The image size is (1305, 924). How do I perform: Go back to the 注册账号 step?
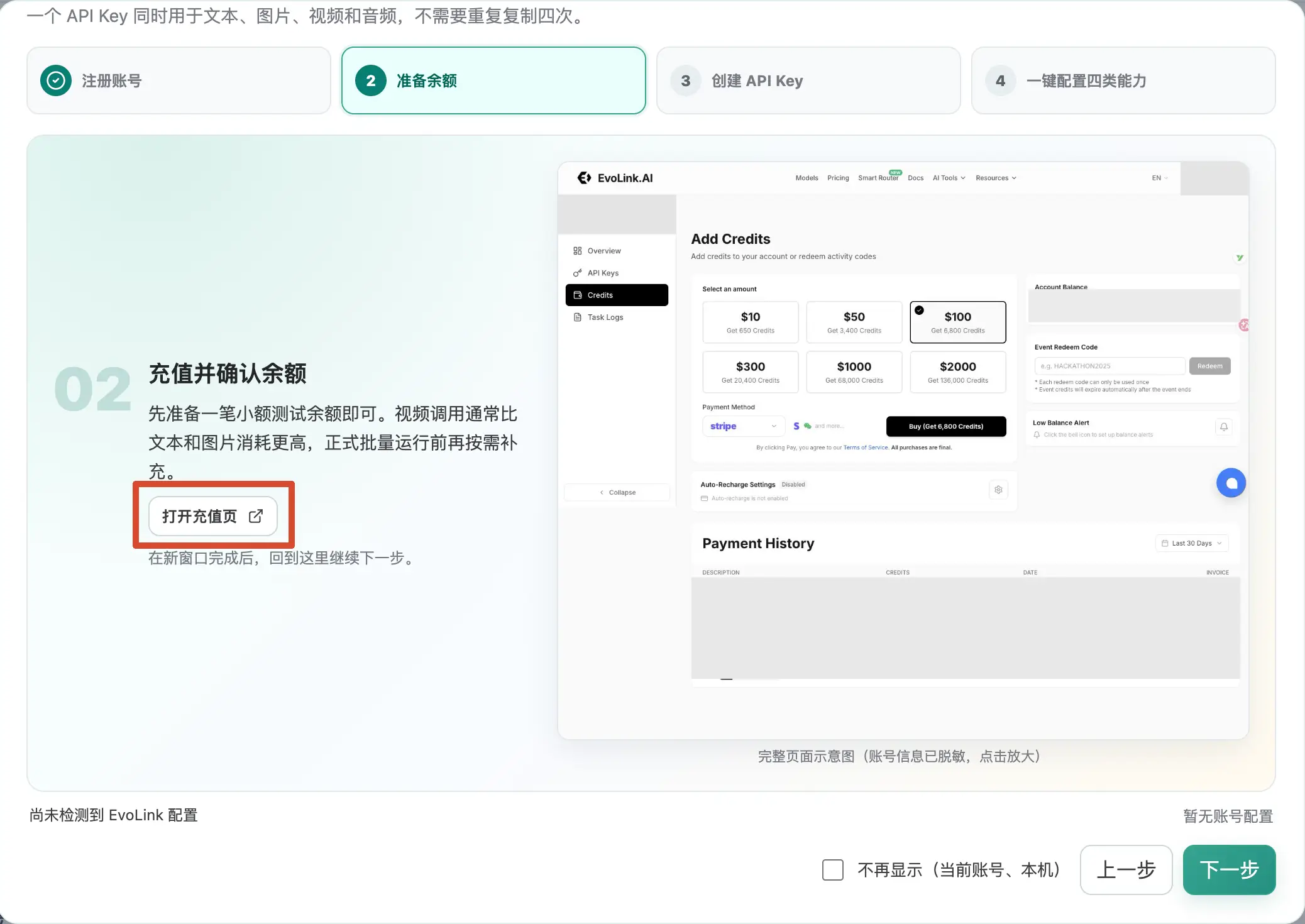tap(179, 80)
